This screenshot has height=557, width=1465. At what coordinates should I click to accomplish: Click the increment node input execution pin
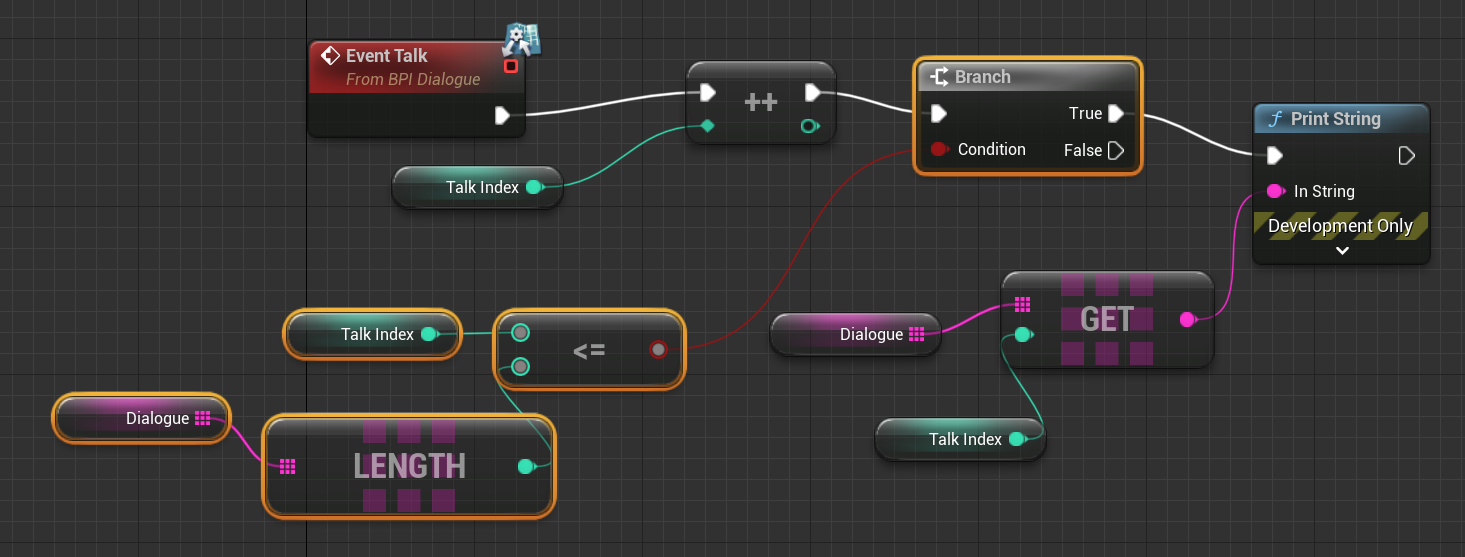(x=708, y=93)
